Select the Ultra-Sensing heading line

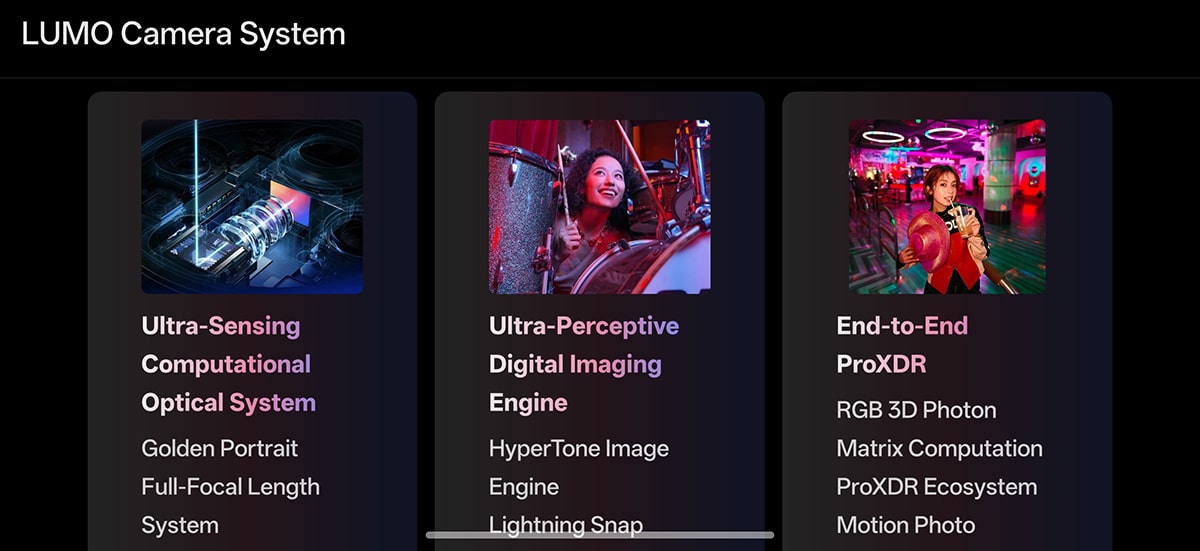click(221, 326)
